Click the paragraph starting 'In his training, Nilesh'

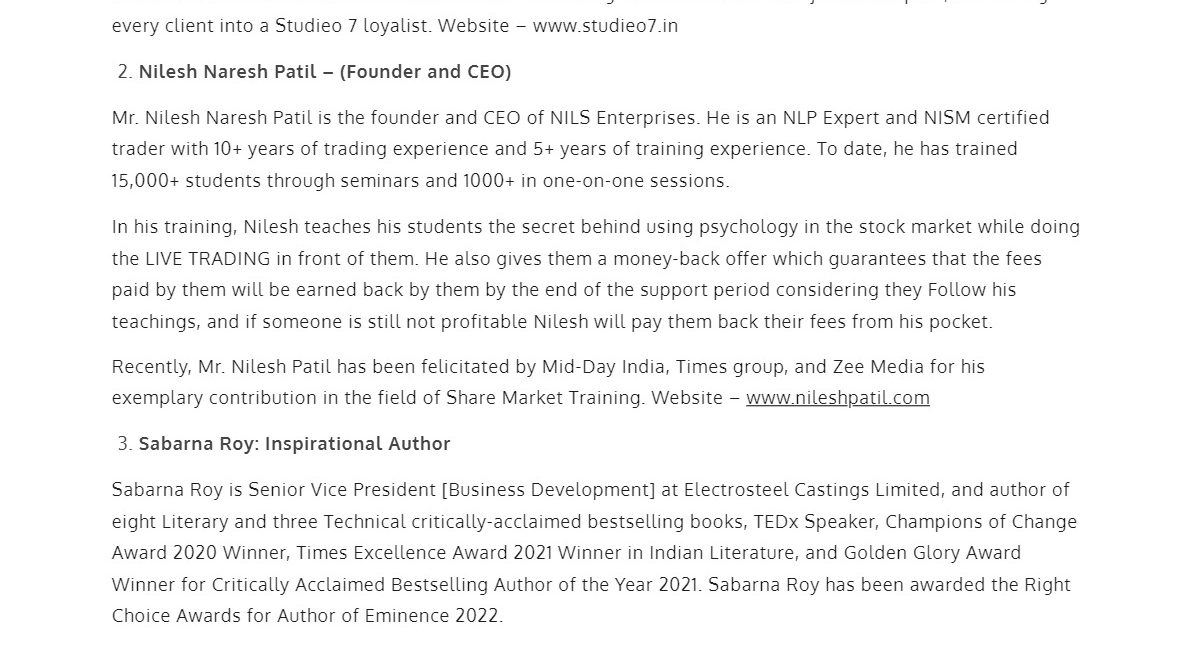click(596, 274)
